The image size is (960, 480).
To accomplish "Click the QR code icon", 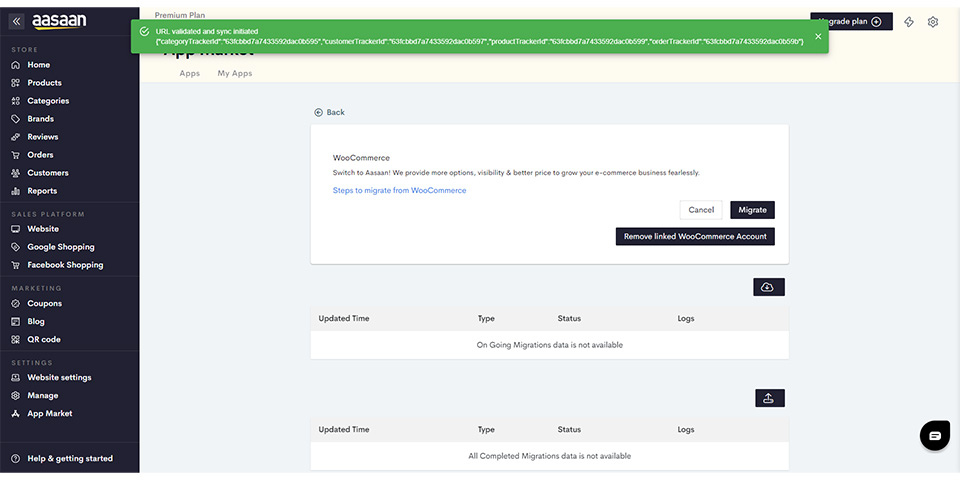I will pos(16,339).
